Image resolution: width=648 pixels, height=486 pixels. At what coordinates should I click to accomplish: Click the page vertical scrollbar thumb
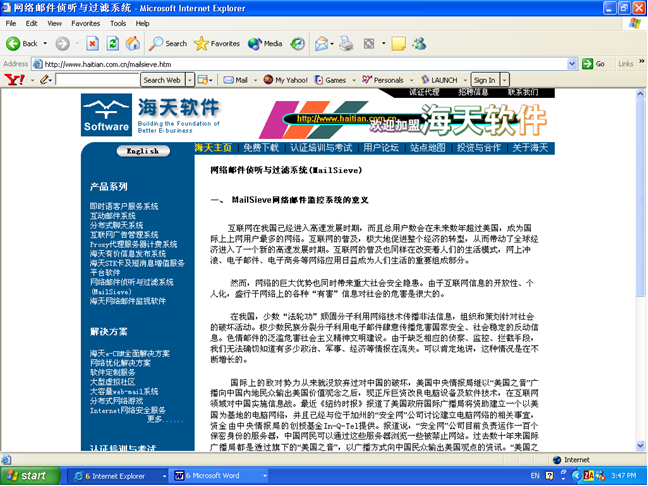(640, 198)
